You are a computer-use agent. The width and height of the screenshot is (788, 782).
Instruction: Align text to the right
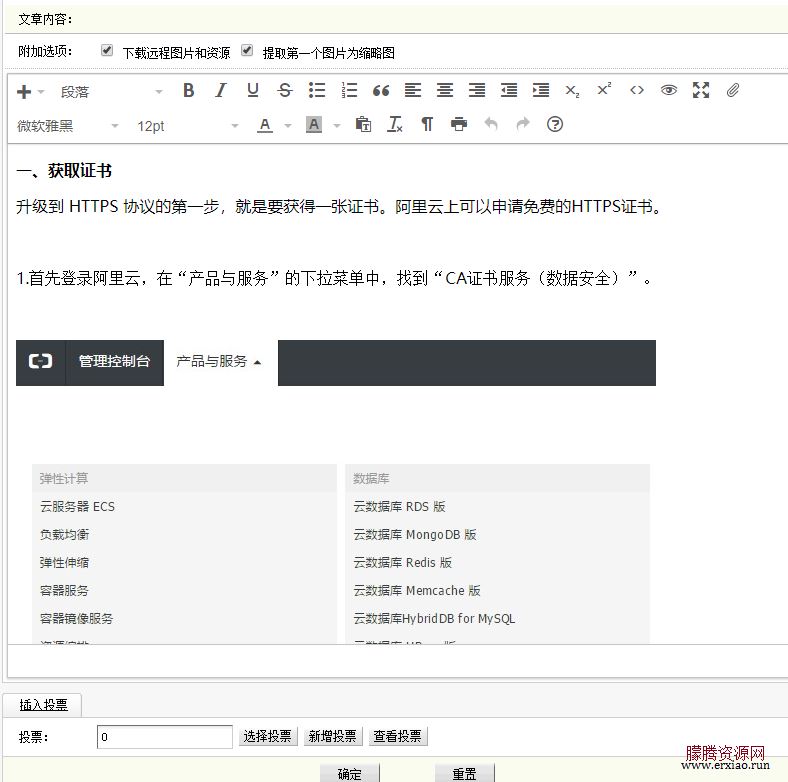[x=477, y=90]
